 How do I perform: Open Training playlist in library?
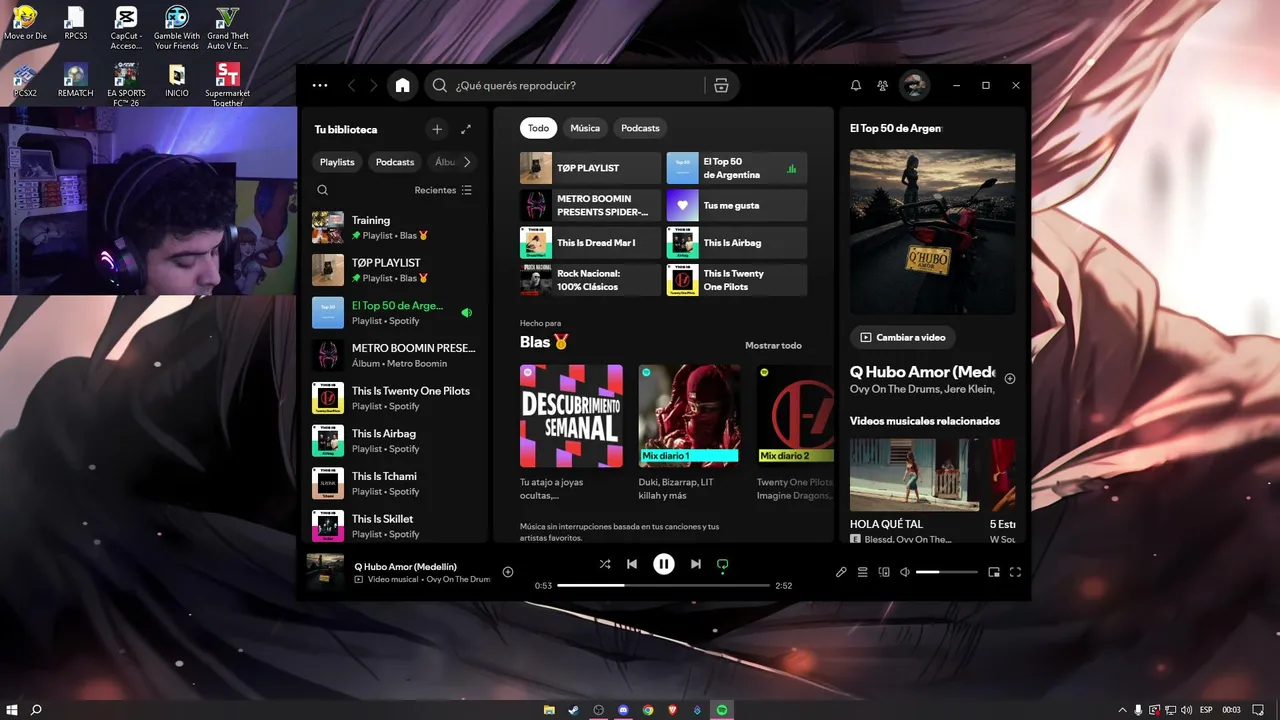pyautogui.click(x=394, y=227)
